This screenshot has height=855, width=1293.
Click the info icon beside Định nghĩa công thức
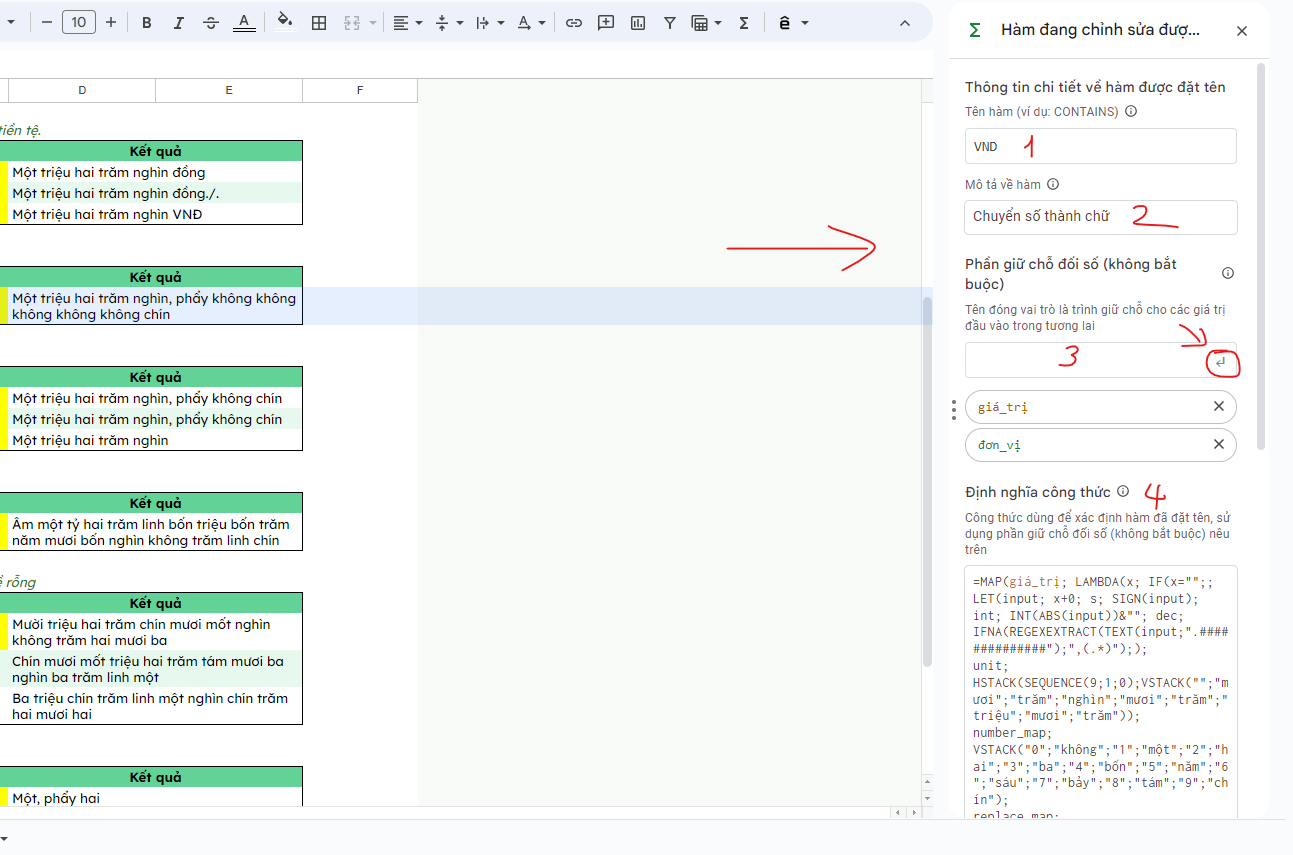point(1123,492)
